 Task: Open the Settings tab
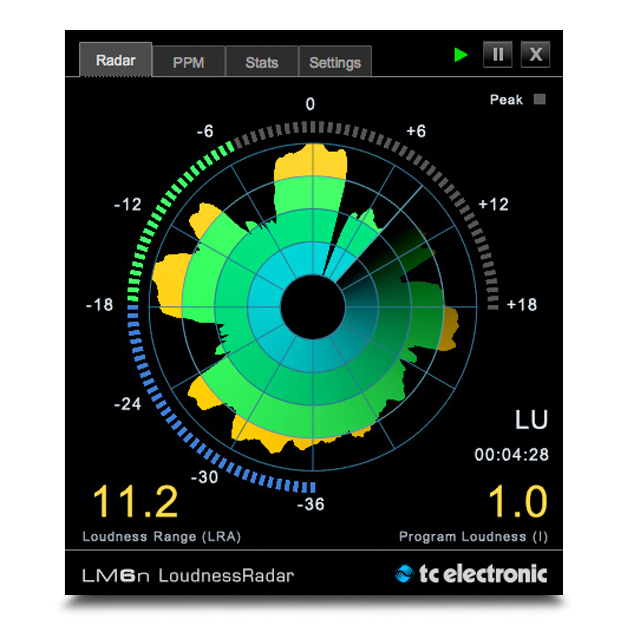(334, 62)
